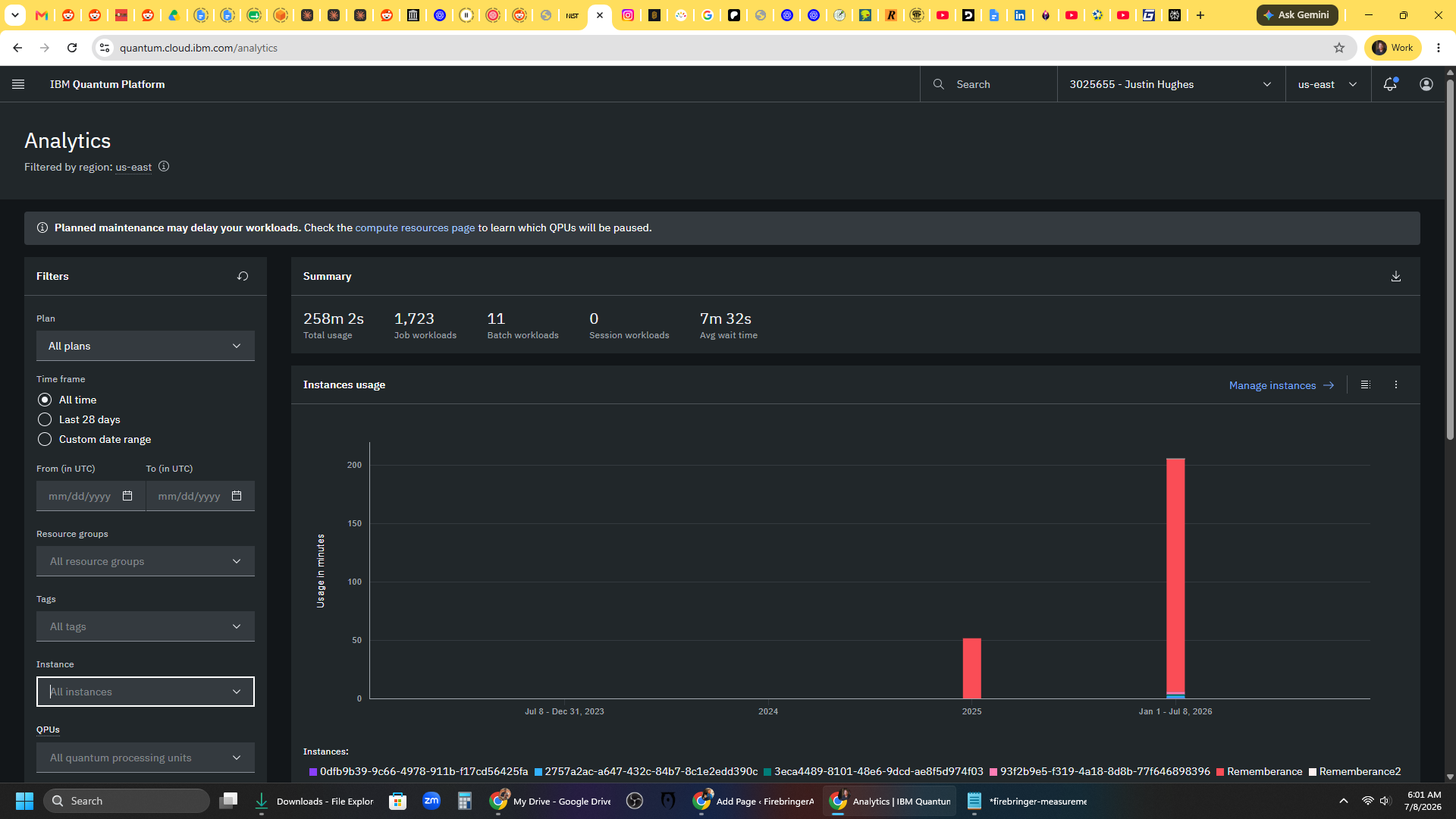Click the info icon beside us-east filter
The height and width of the screenshot is (819, 1456).
coord(164,166)
